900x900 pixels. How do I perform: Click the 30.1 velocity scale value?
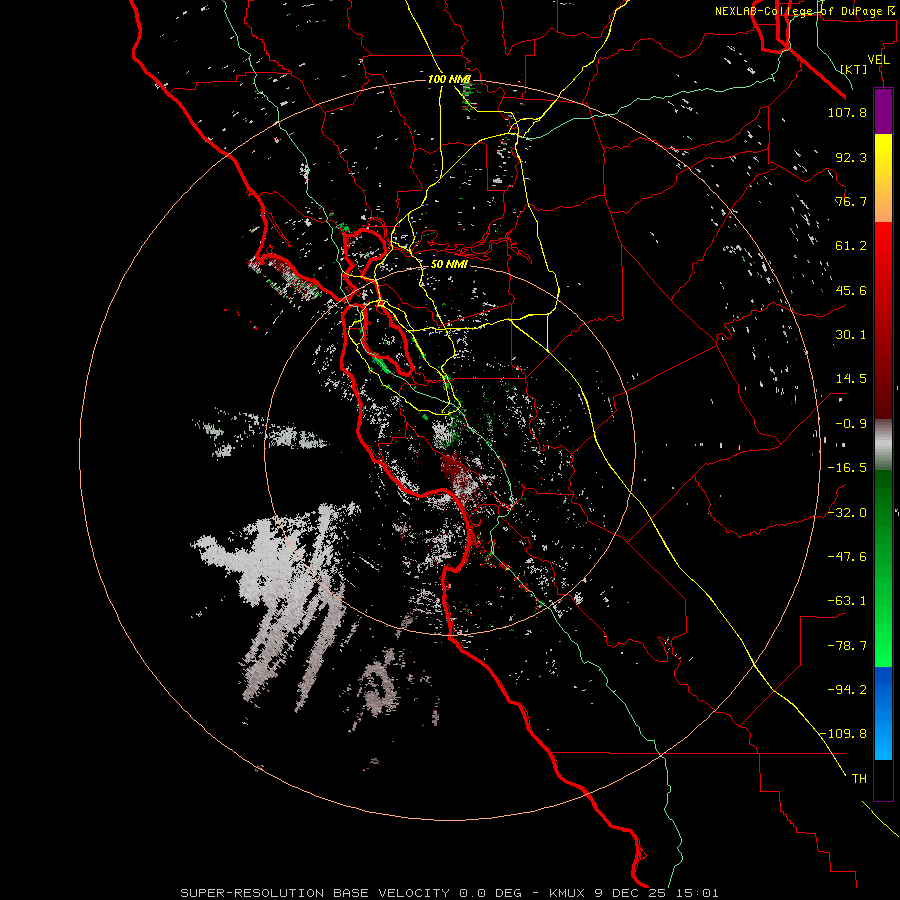coord(851,335)
